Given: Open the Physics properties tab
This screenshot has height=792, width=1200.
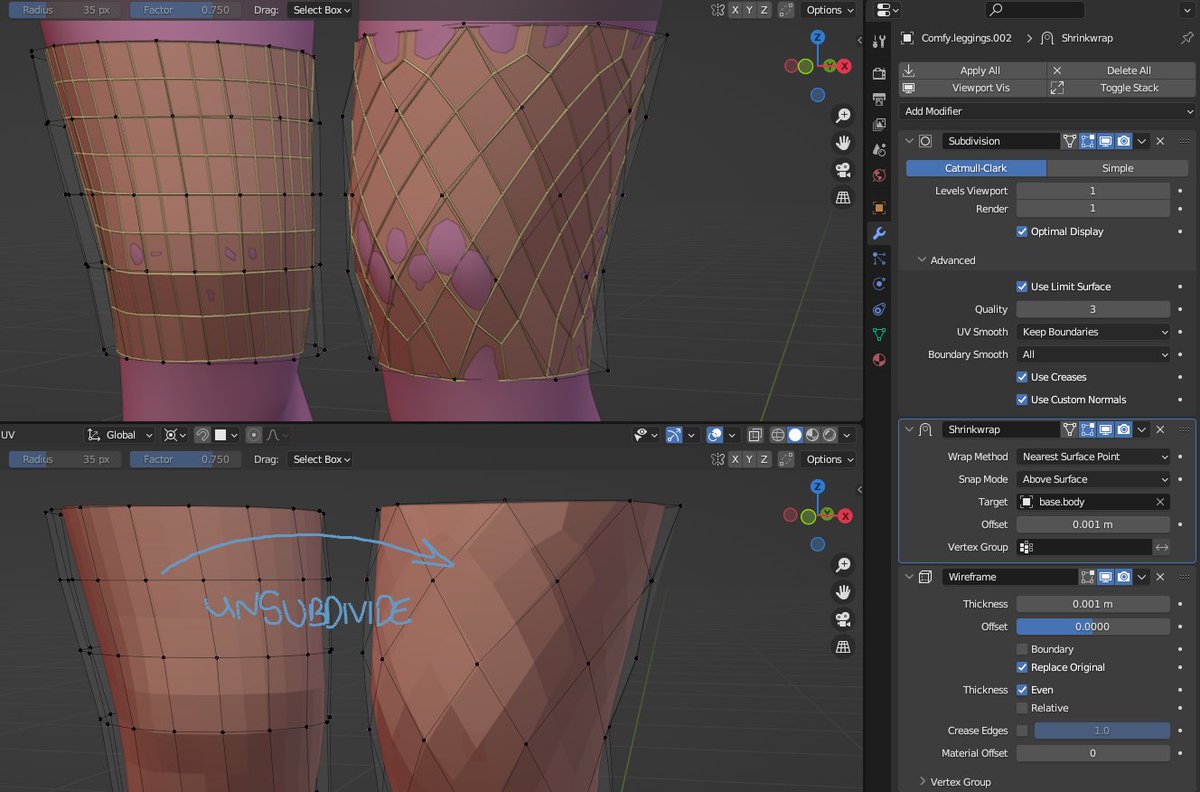Looking at the screenshot, I should pos(879,284).
